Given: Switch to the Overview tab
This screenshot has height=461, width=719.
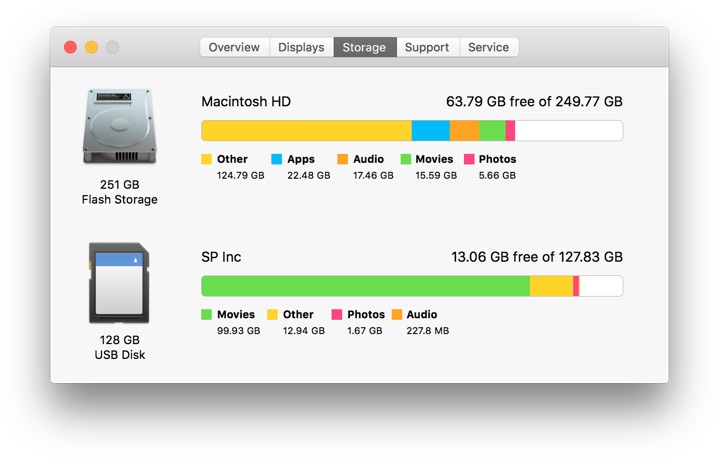Looking at the screenshot, I should click(x=234, y=47).
